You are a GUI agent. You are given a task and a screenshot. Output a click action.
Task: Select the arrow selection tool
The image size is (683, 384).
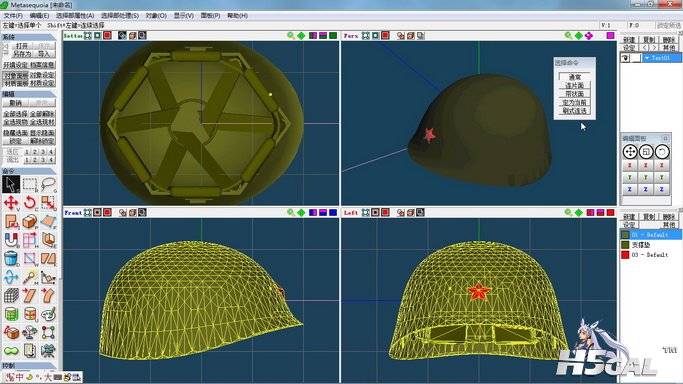tap(11, 184)
